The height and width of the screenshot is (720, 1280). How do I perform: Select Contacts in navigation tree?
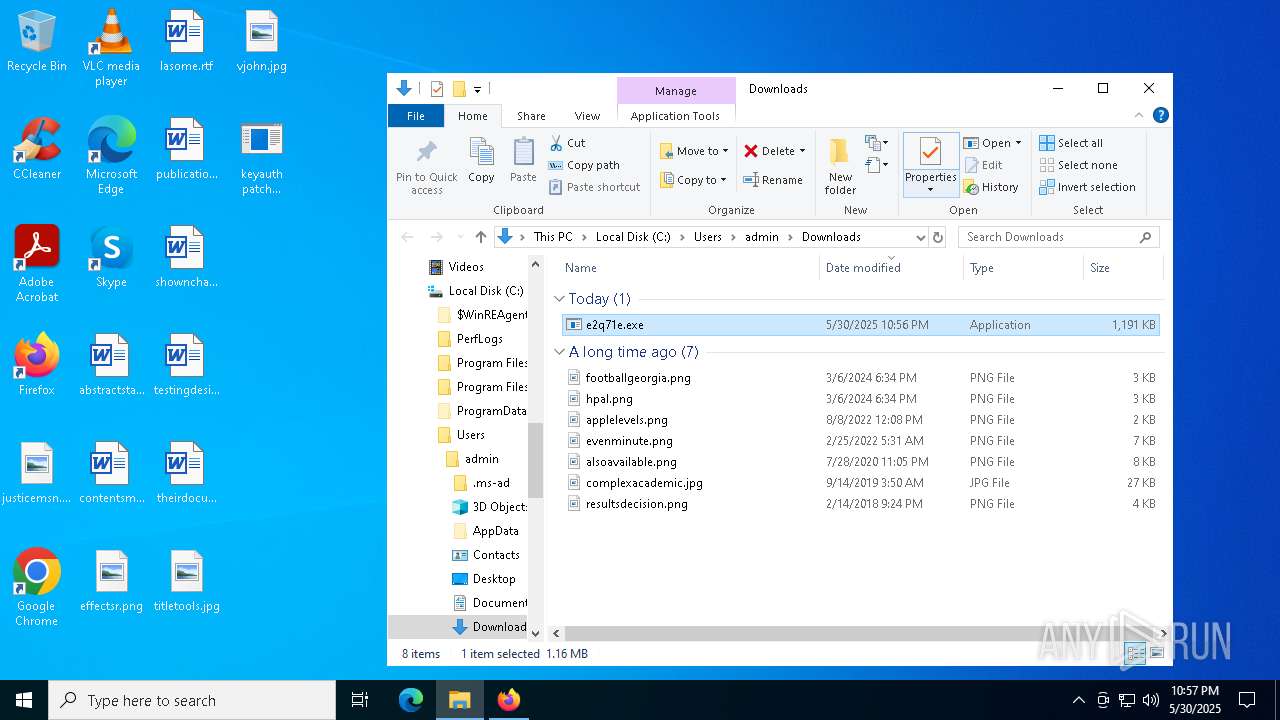pyautogui.click(x=496, y=555)
